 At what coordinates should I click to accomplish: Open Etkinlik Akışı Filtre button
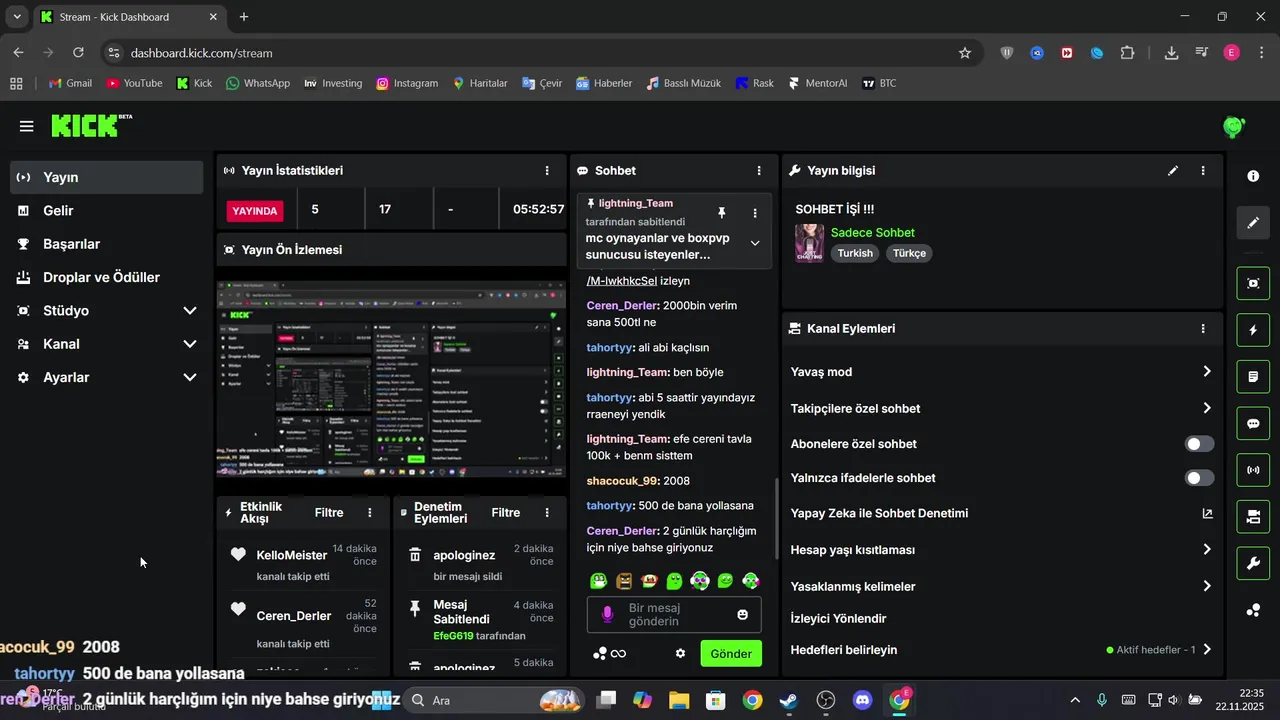click(x=329, y=513)
